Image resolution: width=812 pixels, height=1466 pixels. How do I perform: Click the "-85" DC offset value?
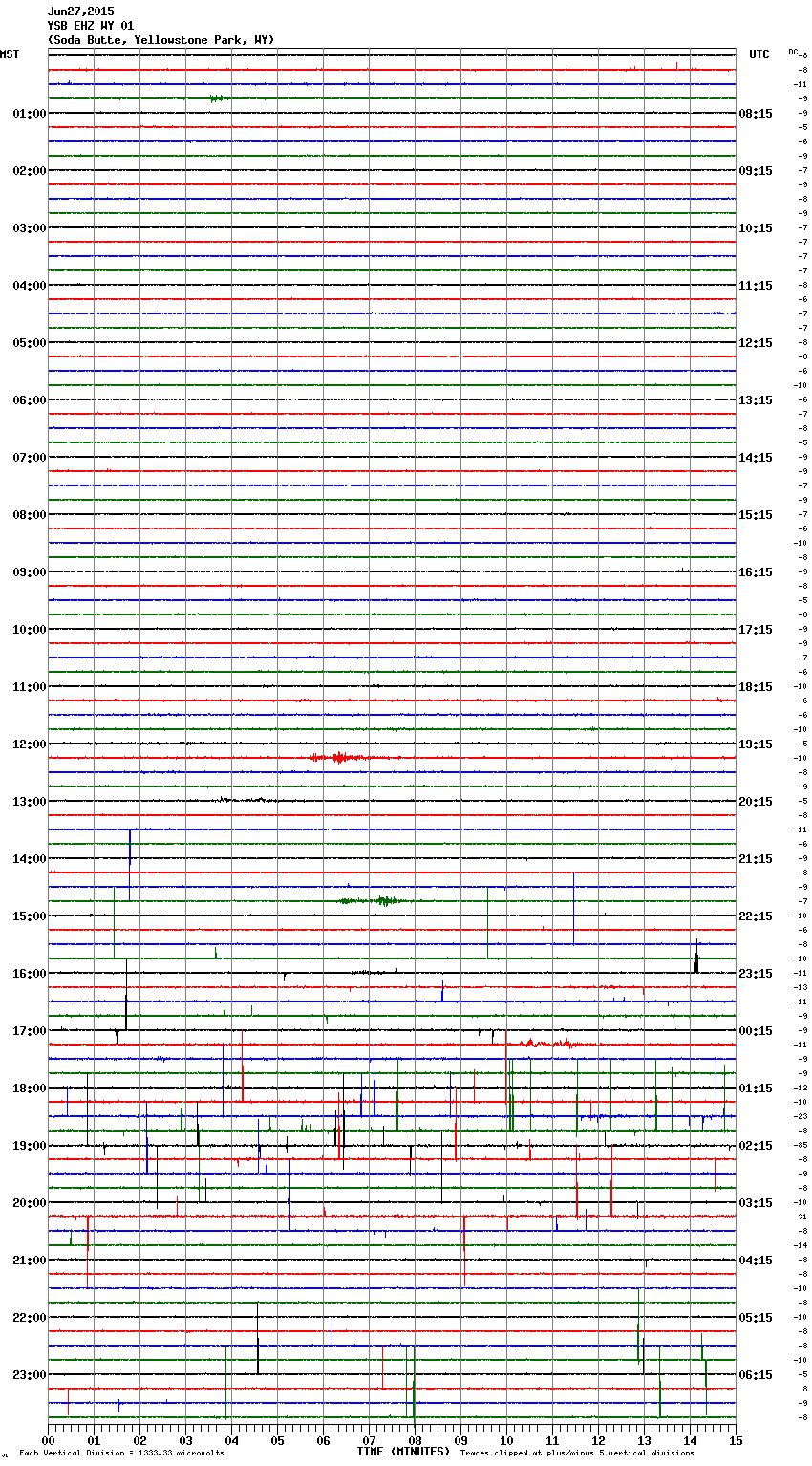click(801, 1145)
